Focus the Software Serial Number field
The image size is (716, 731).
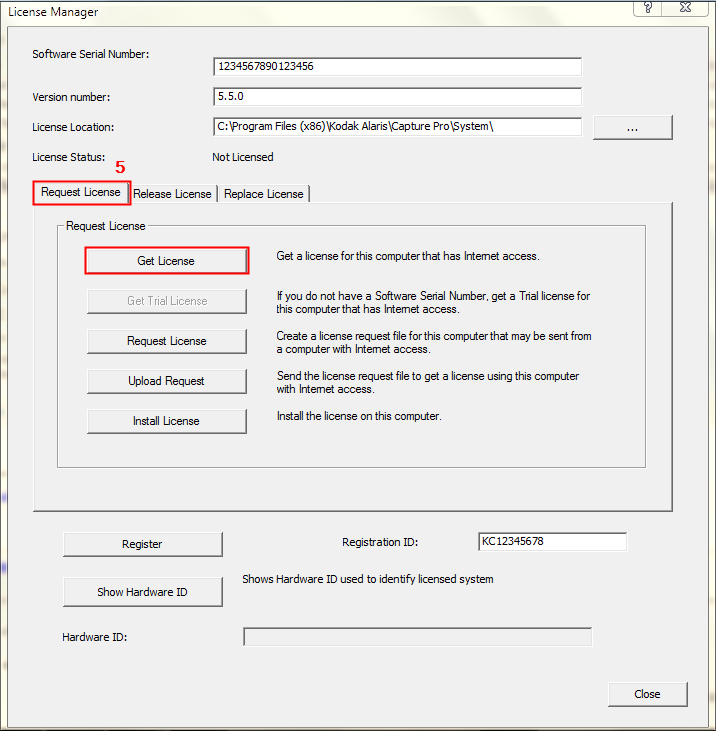(x=397, y=67)
